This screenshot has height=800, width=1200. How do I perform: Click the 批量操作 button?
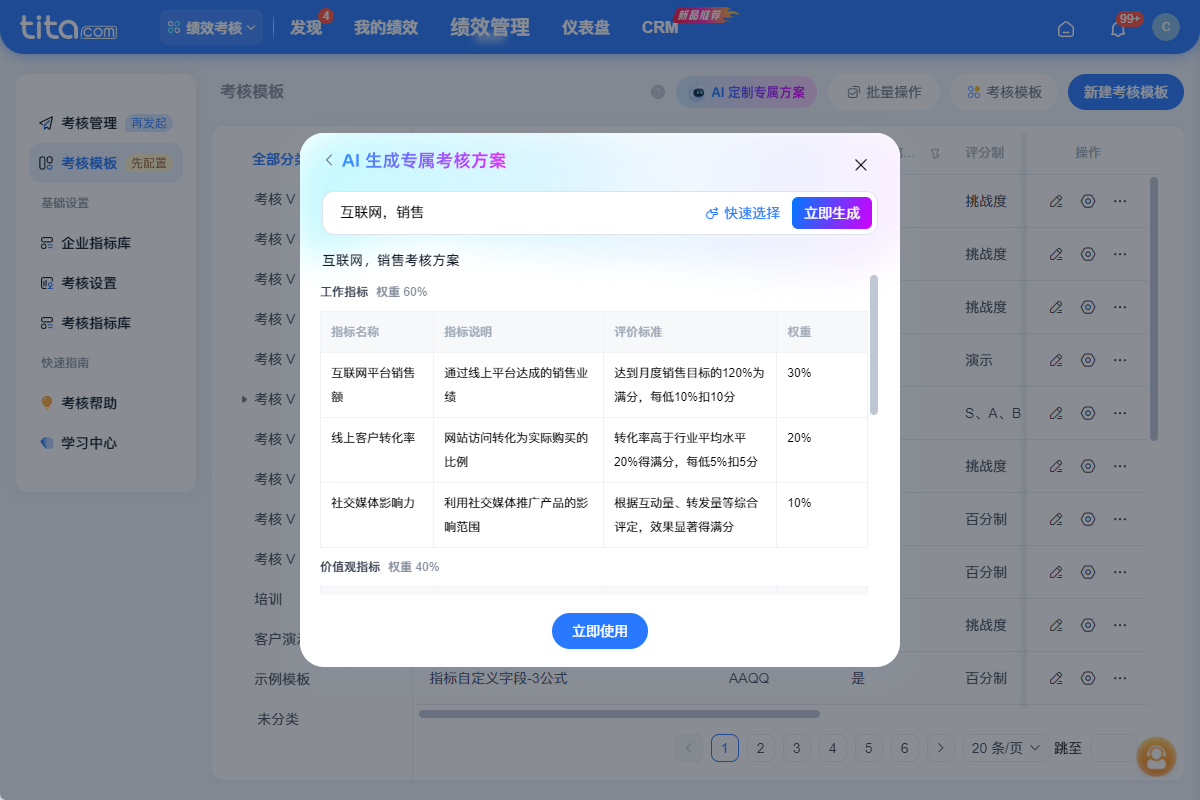(883, 92)
